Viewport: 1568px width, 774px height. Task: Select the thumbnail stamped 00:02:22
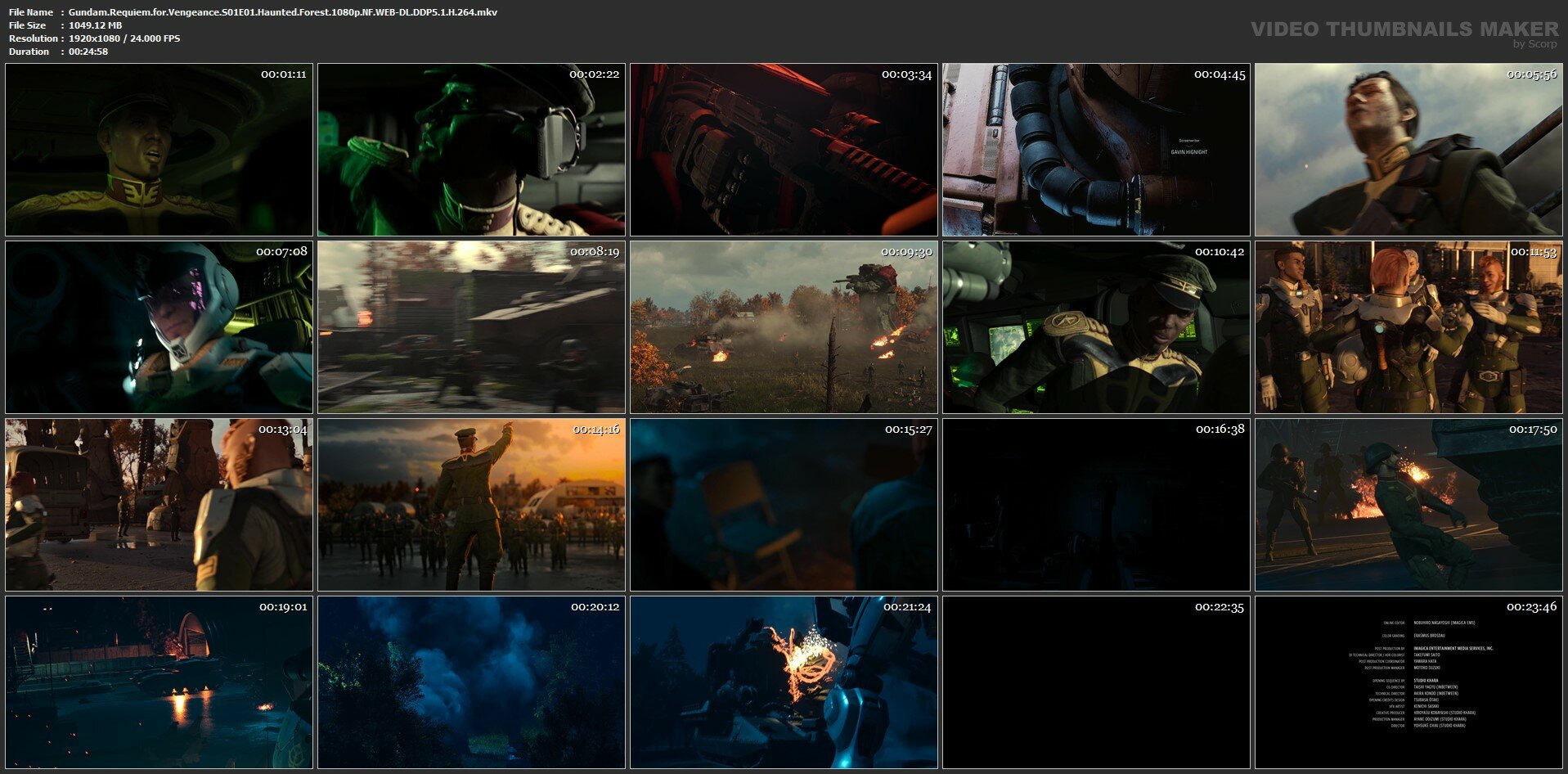(471, 150)
